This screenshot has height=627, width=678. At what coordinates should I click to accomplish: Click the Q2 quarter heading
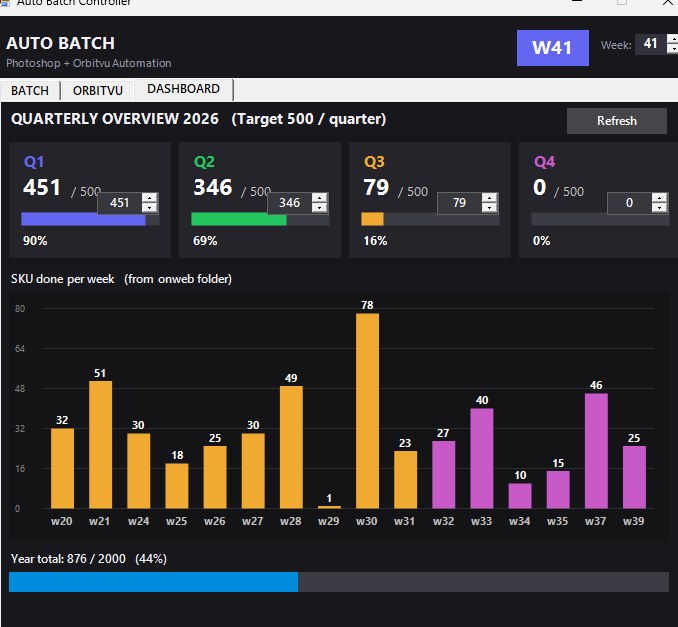click(204, 162)
